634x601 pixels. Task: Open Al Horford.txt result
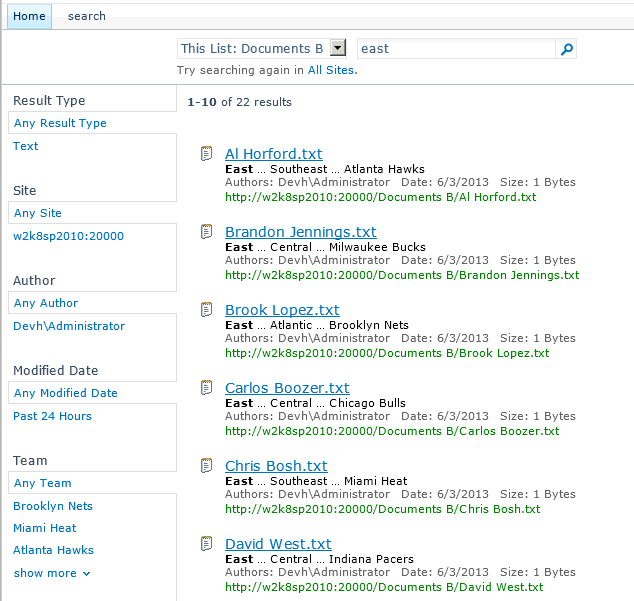[274, 154]
